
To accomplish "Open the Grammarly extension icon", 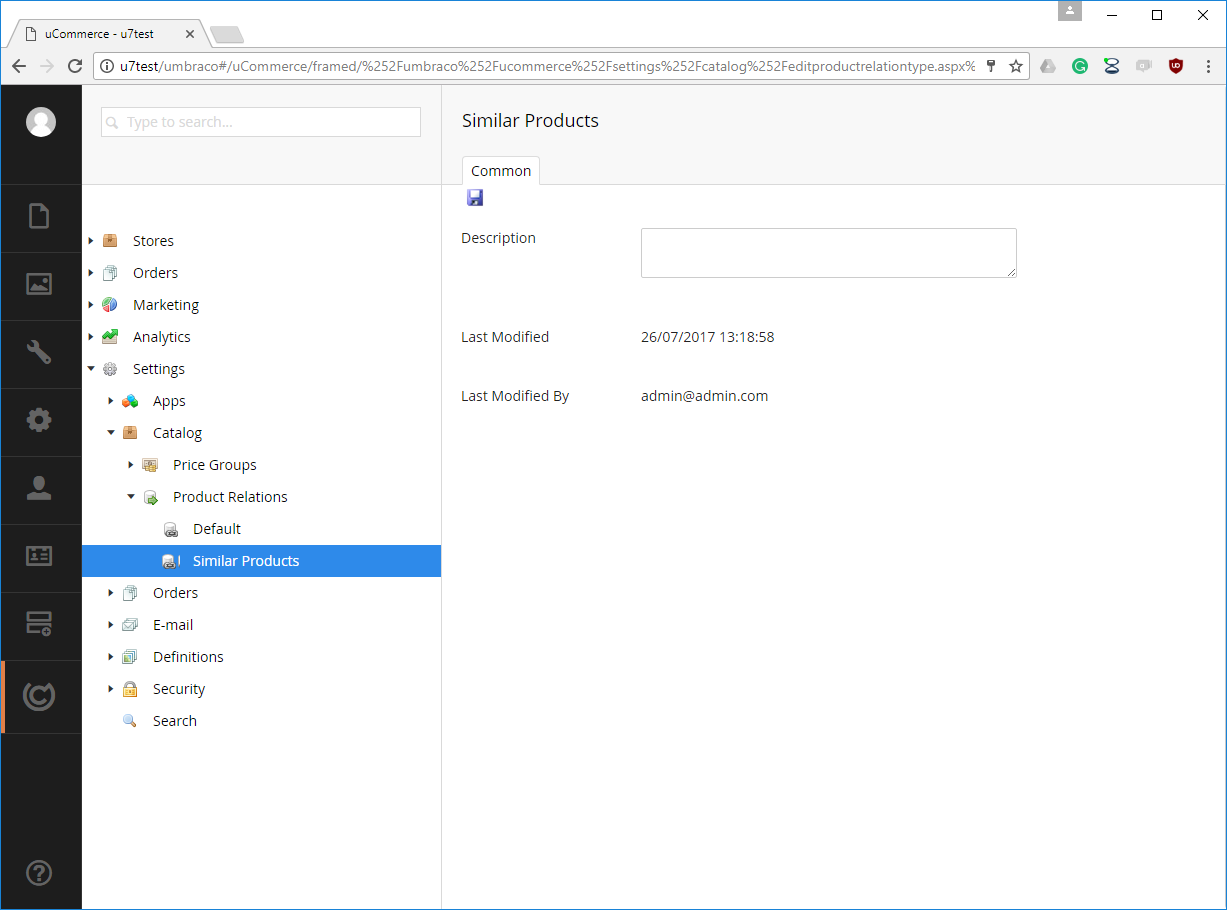I will (x=1080, y=66).
